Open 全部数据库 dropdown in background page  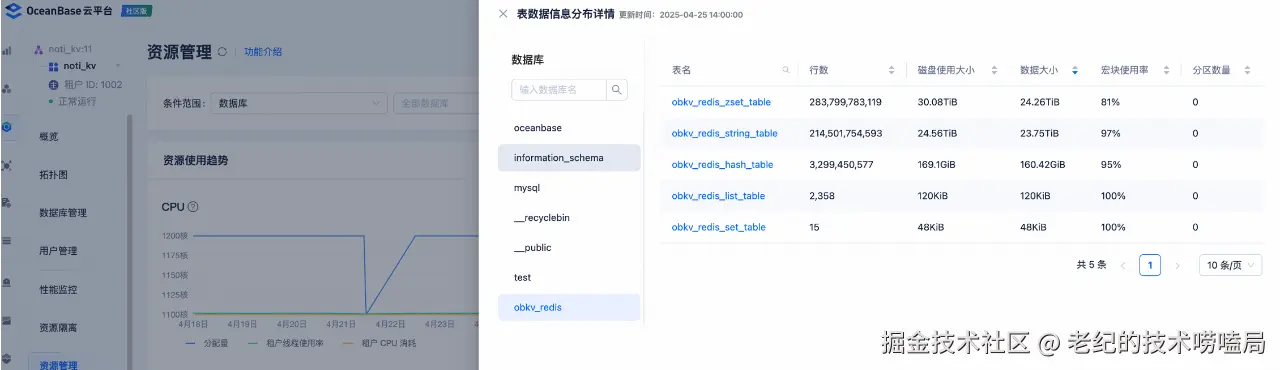point(435,103)
